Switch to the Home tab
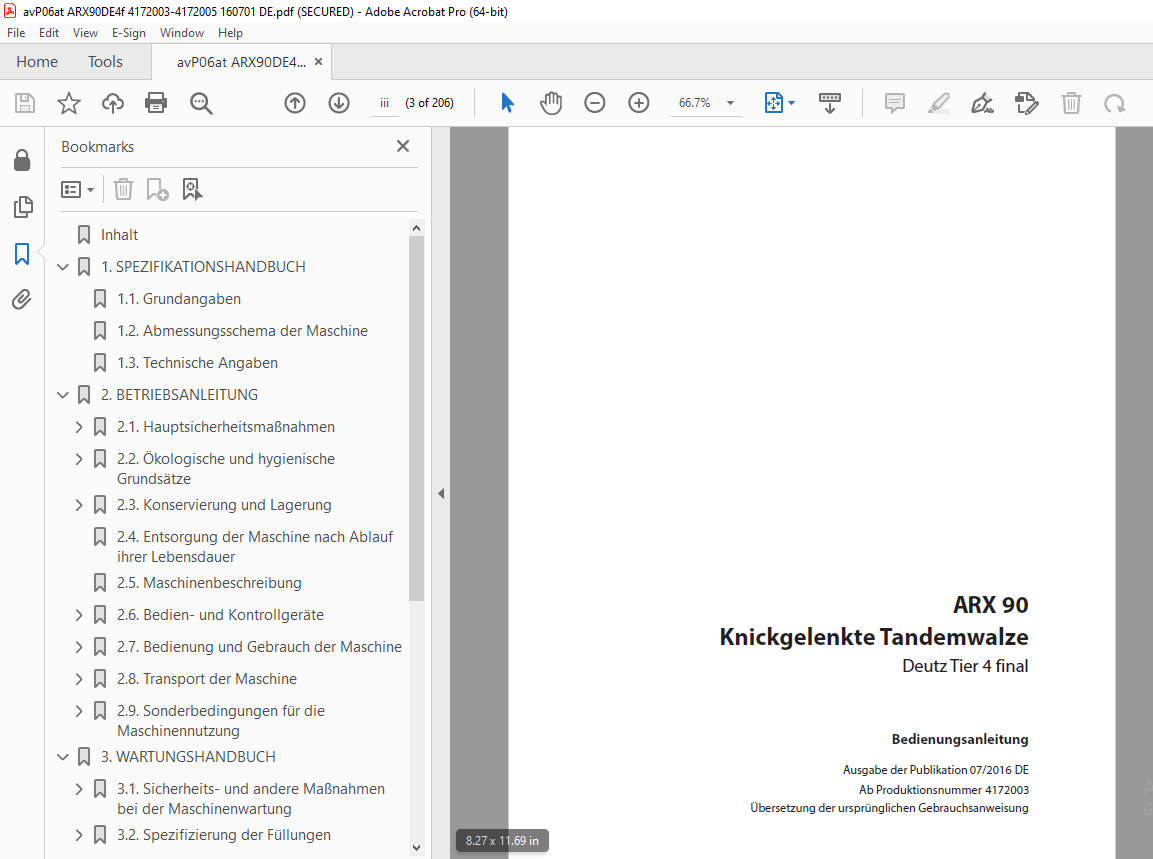 point(37,62)
